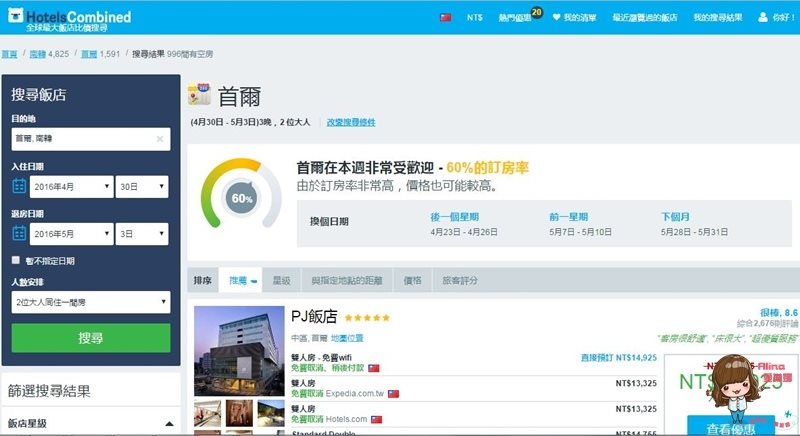
Task: Select the Taiwan flag language icon in header
Action: 445,17
